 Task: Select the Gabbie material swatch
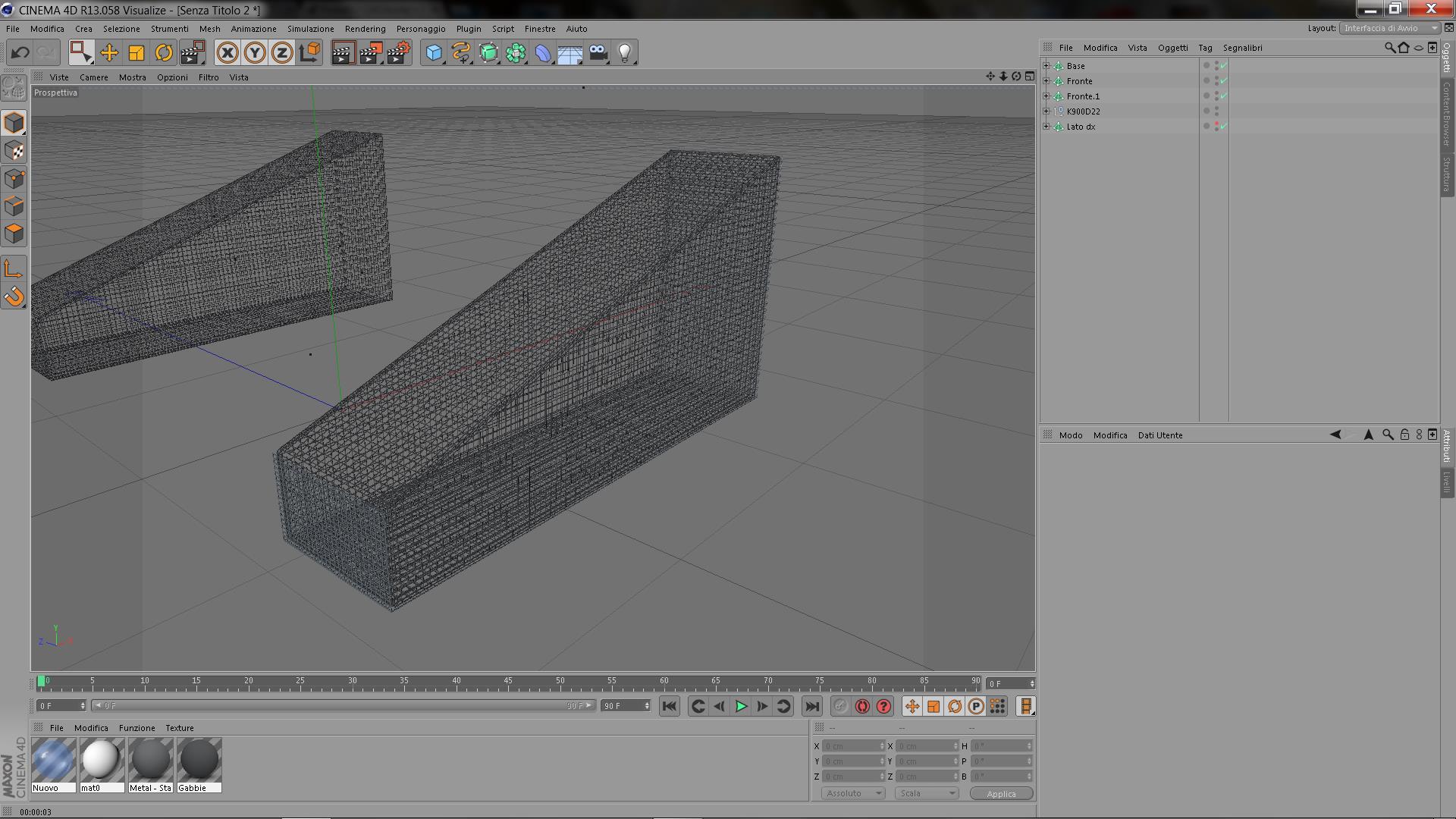pos(199,760)
